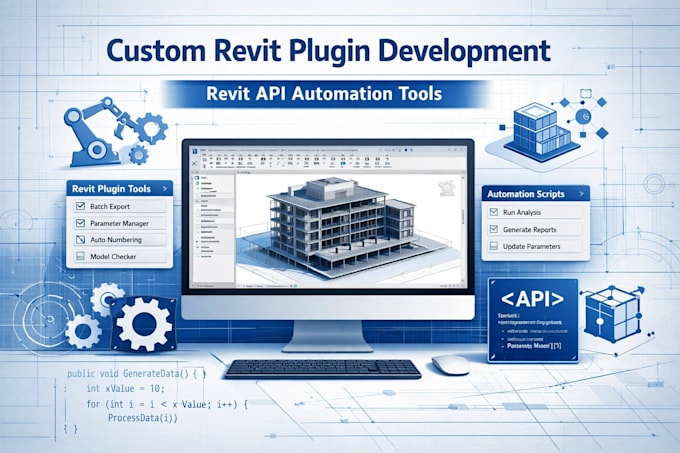Select the "Auto Numbering" label
The image size is (680, 453).
click(x=116, y=240)
